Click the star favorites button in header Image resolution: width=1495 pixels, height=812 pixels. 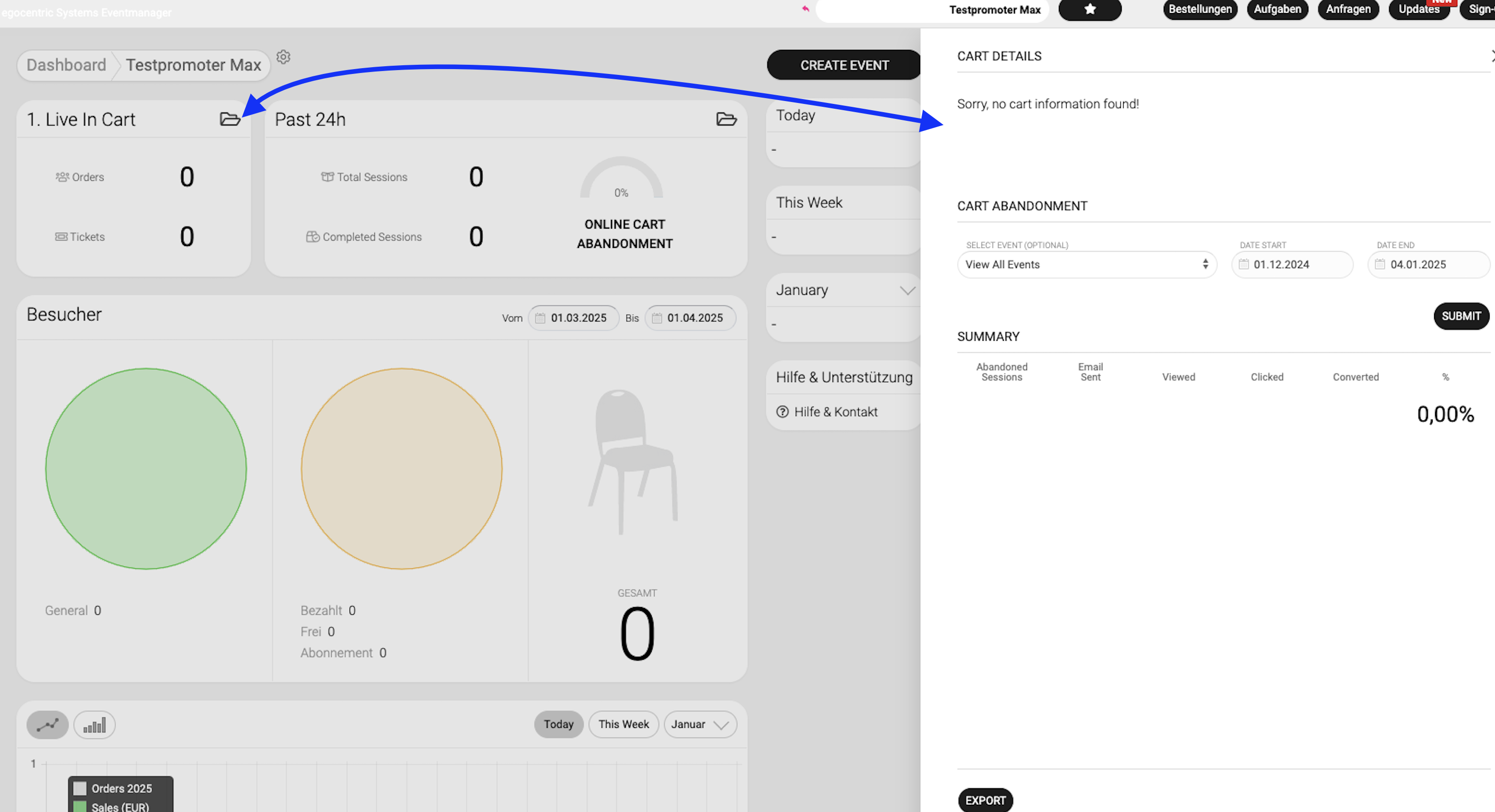click(1089, 9)
